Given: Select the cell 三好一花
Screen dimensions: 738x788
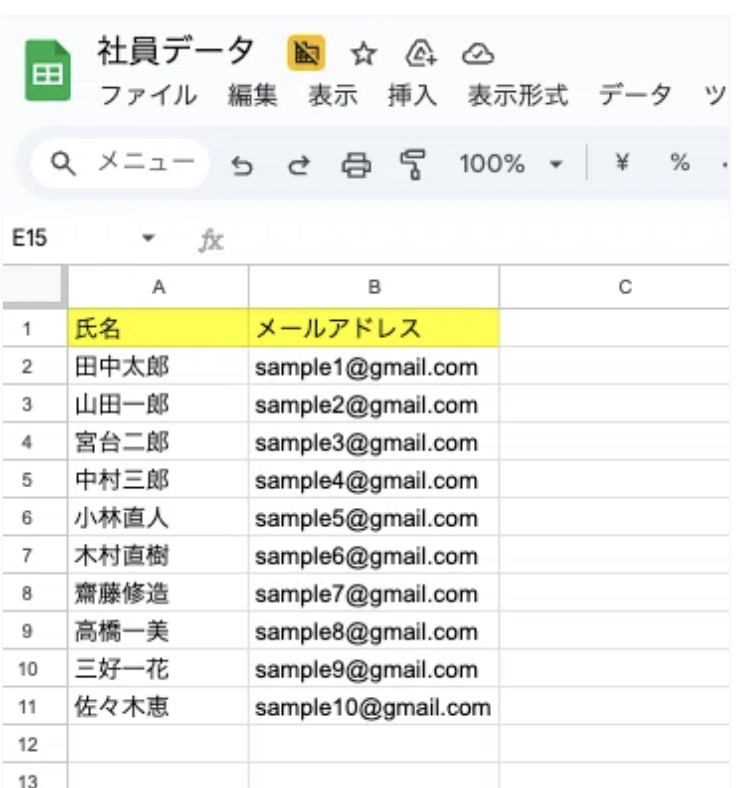Looking at the screenshot, I should click(x=158, y=669).
